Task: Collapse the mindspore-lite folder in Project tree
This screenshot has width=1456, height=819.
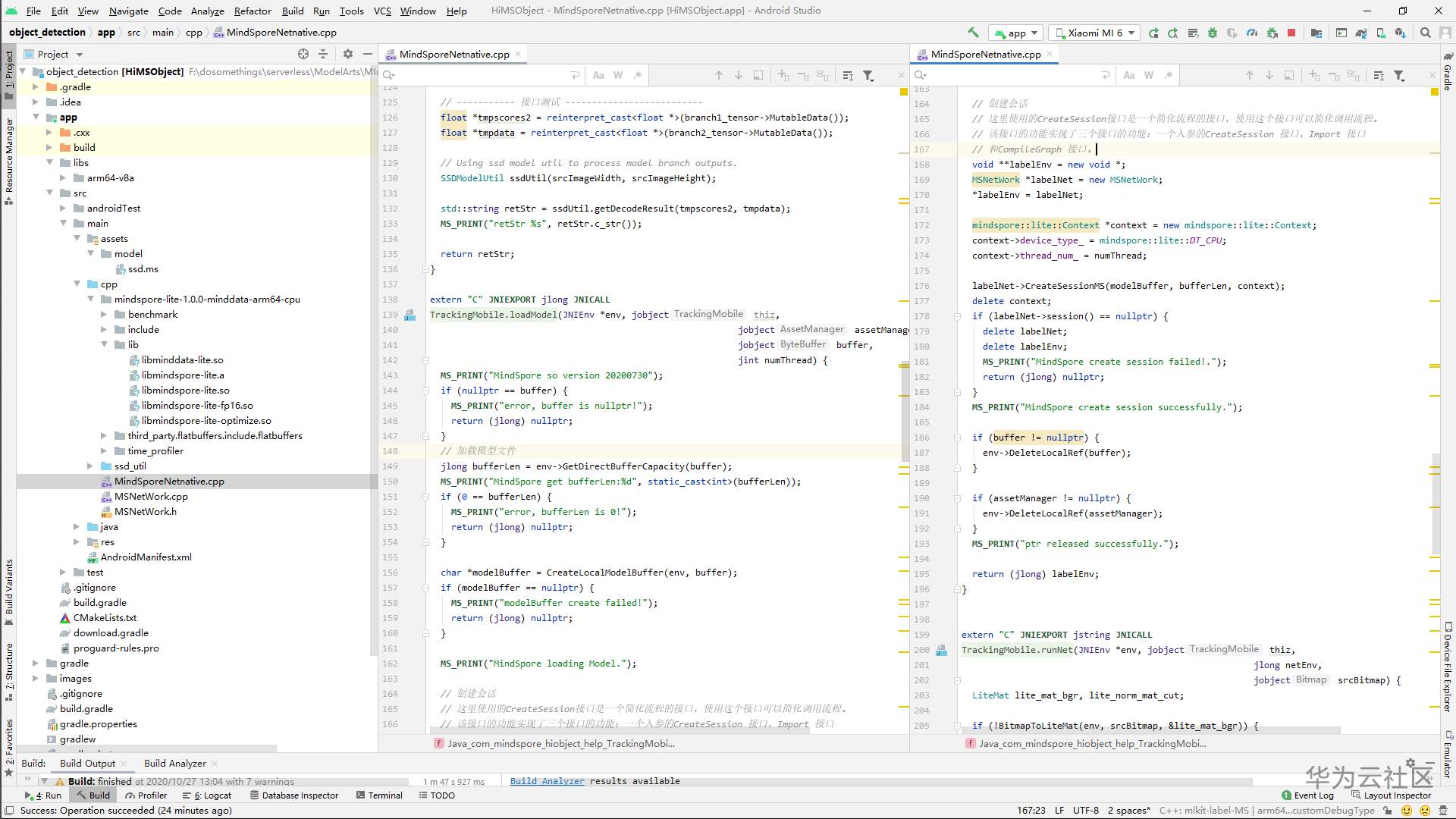Action: pos(92,299)
